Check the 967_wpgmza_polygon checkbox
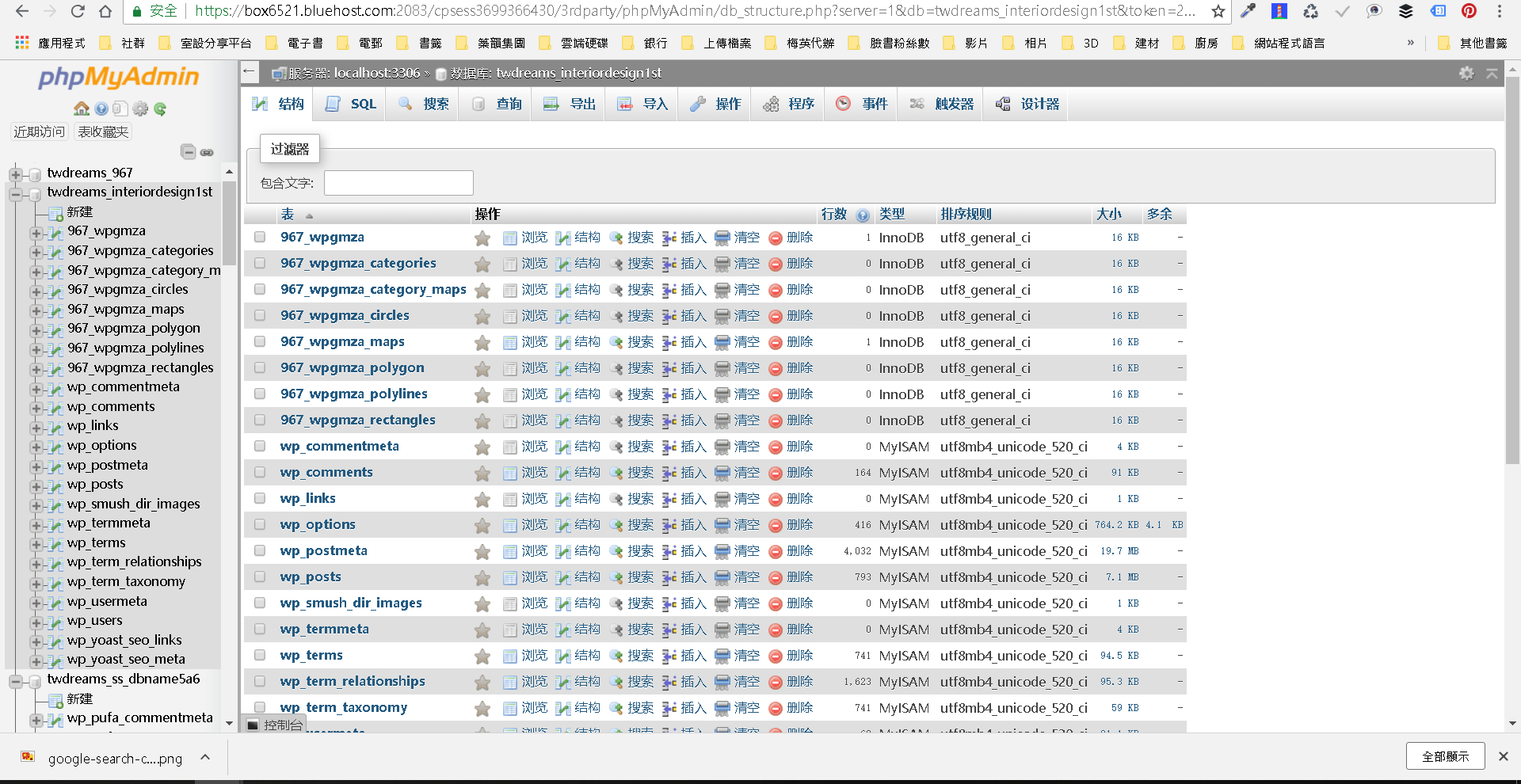 point(260,367)
